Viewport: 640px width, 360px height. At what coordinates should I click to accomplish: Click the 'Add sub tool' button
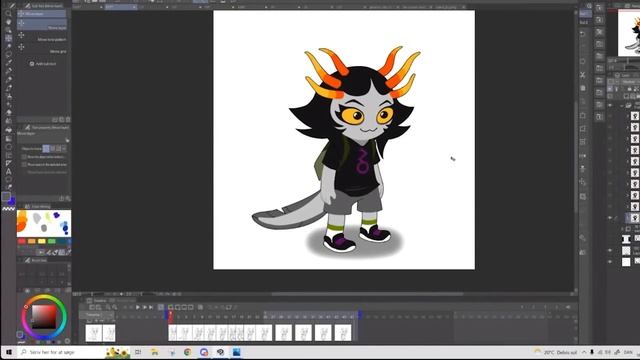click(x=42, y=64)
